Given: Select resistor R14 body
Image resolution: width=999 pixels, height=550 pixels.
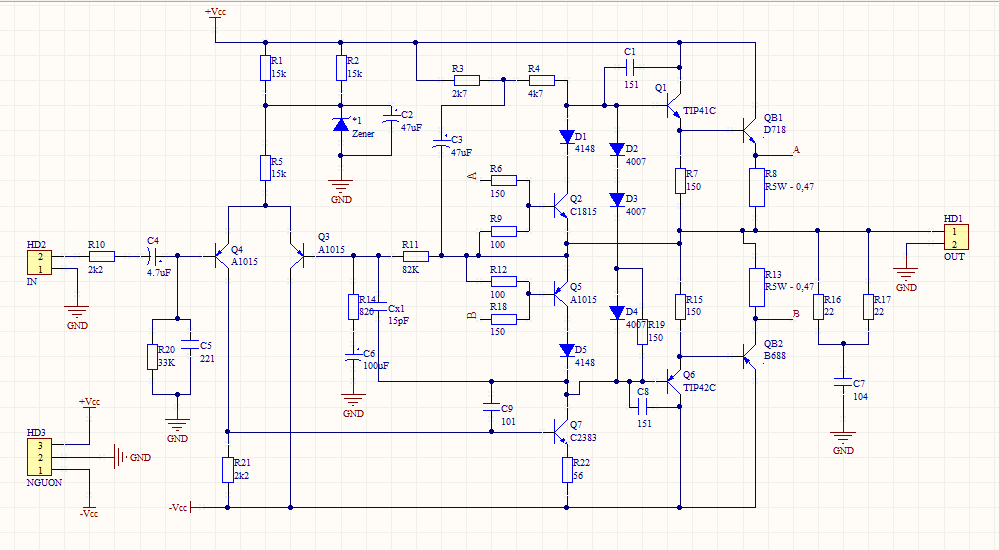Looking at the screenshot, I should click(353, 307).
